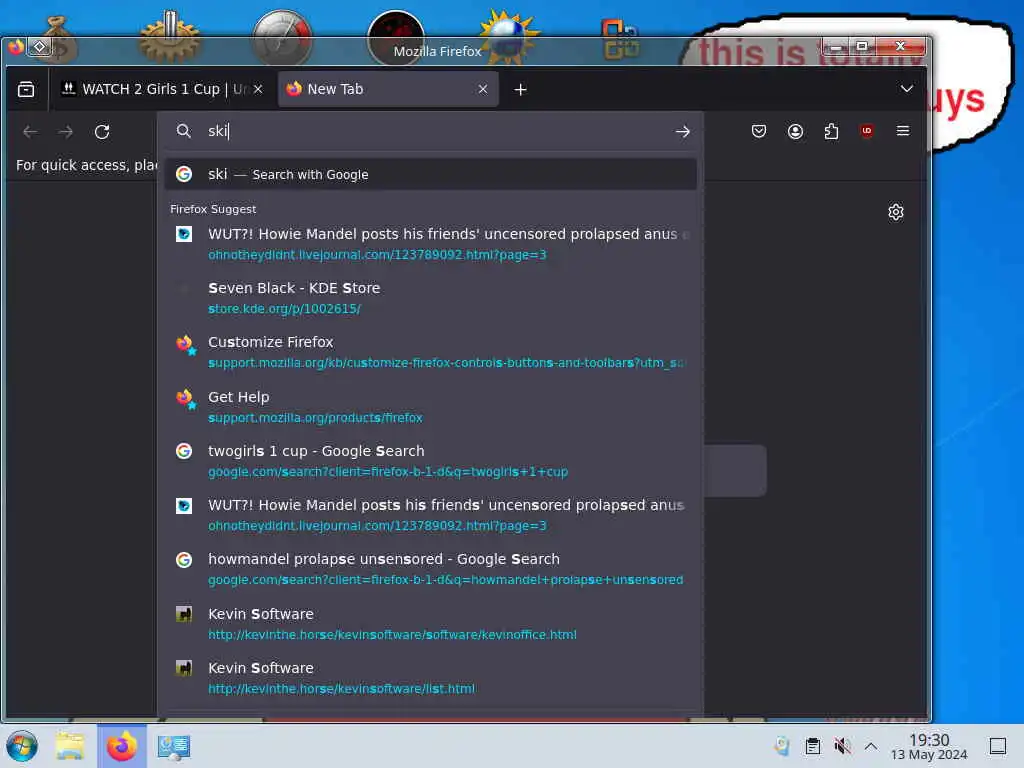Screen dimensions: 1024x768
Task: Open file manager folder in taskbar
Action: (x=70, y=746)
